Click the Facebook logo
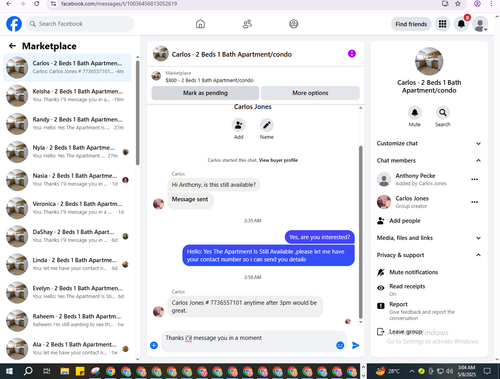This screenshot has height=379, width=500. coord(14,24)
